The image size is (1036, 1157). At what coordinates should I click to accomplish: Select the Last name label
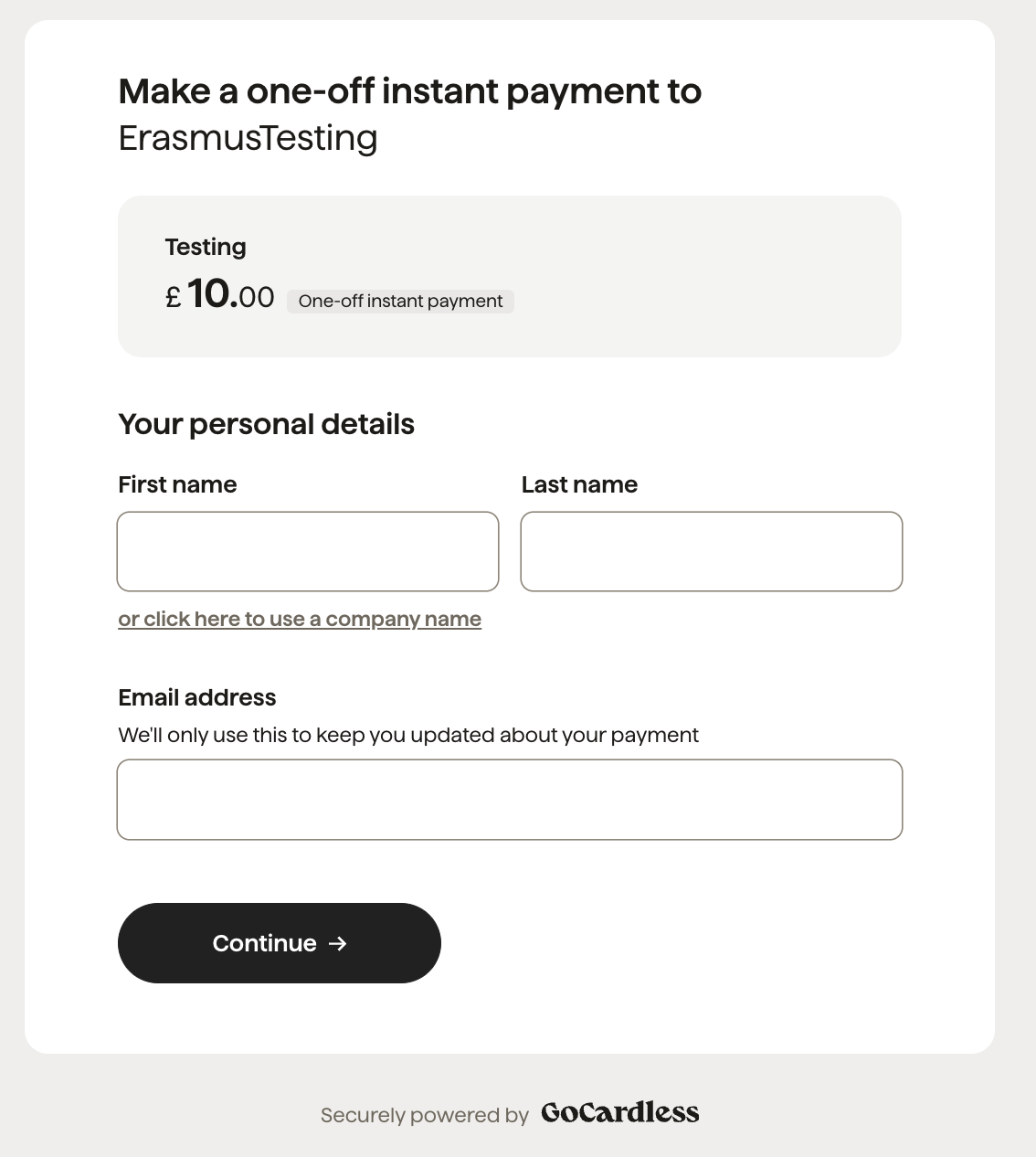coord(579,484)
